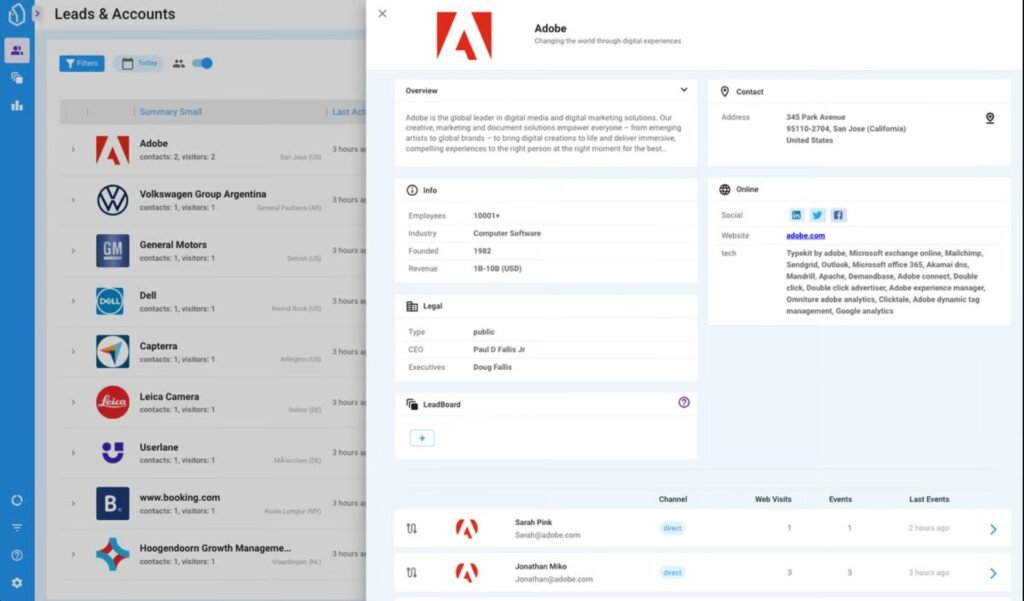Open Sarah Pink contact details arrow
Image resolution: width=1024 pixels, height=601 pixels.
coord(992,529)
